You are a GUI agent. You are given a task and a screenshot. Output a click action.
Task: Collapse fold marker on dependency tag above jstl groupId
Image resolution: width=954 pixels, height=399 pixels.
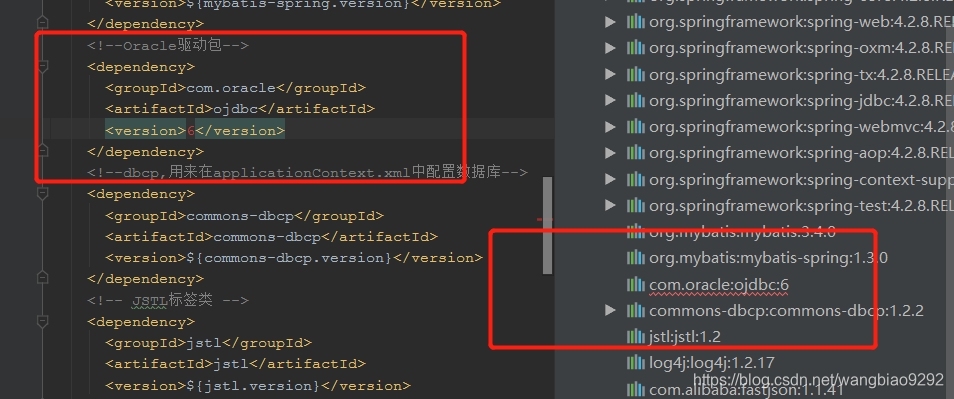42,321
